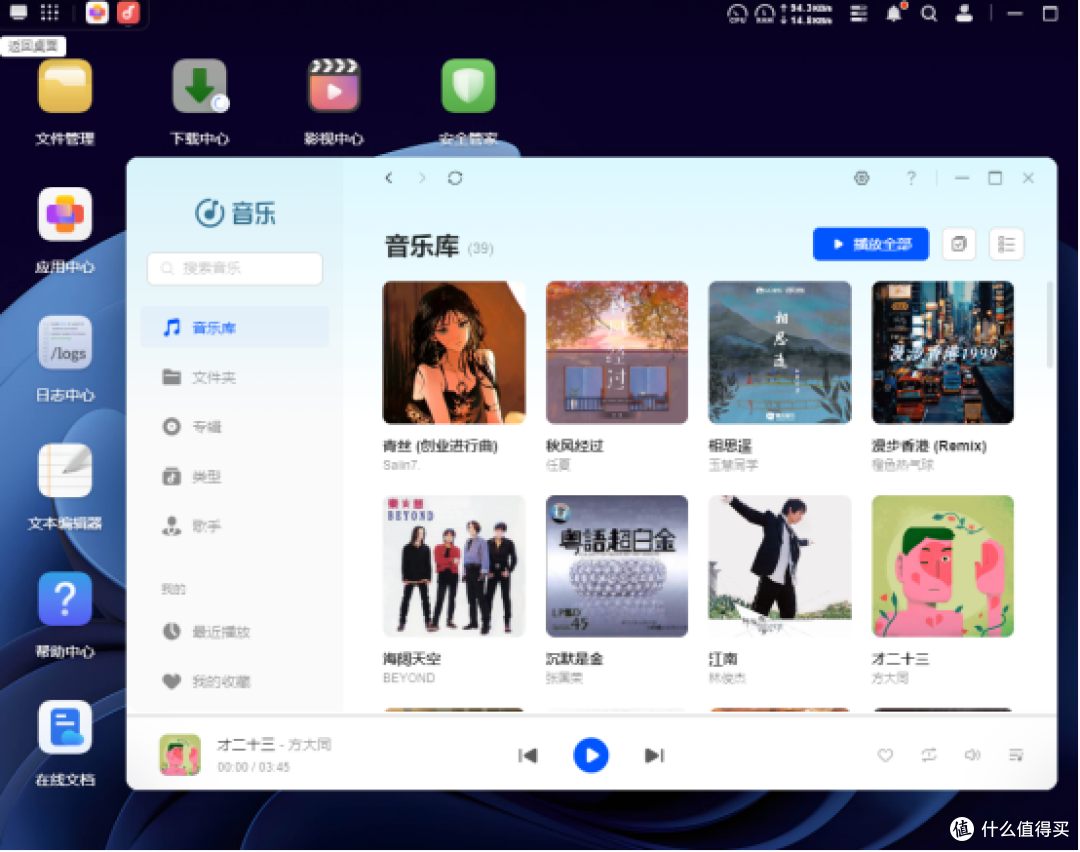Open 我的收藏 favorites list
The image size is (1080, 852).
click(235, 681)
